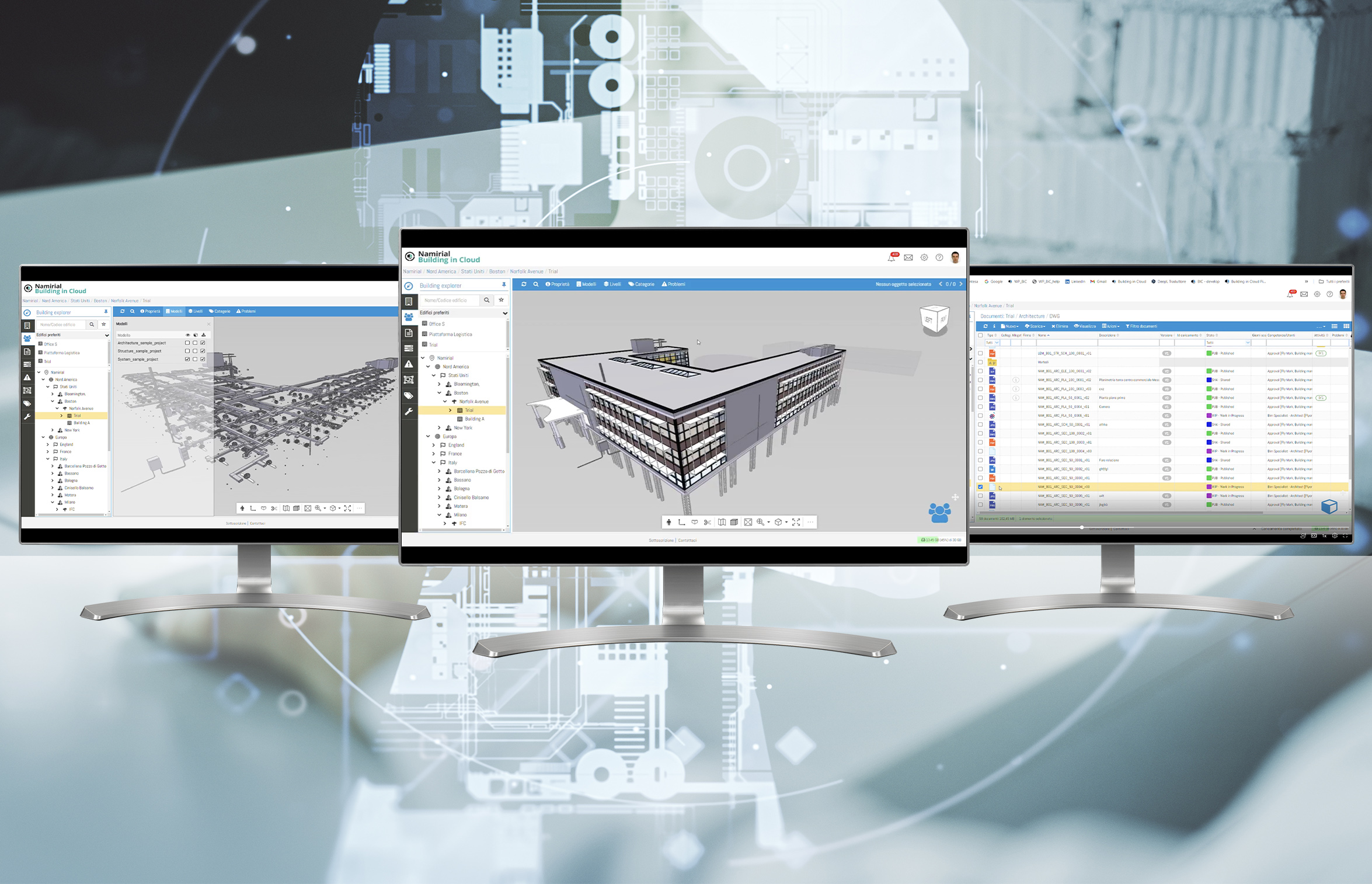Deselect the NAM_B01_ARC_SEC_50_0004_v00 row checkbox
Image resolution: width=1372 pixels, height=884 pixels.
coord(980,487)
